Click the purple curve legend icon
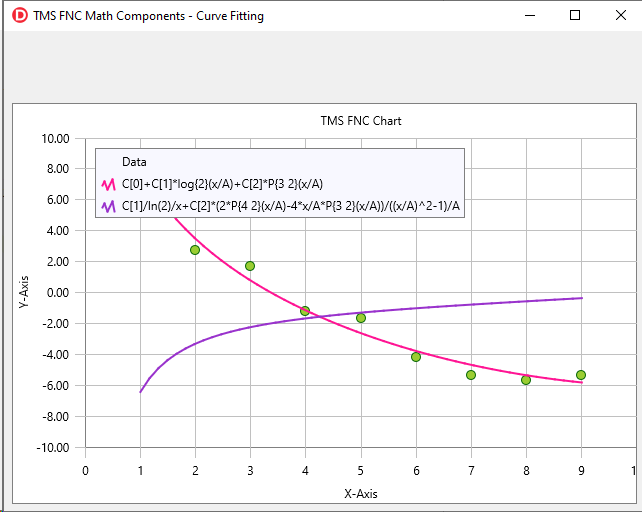 coord(109,206)
